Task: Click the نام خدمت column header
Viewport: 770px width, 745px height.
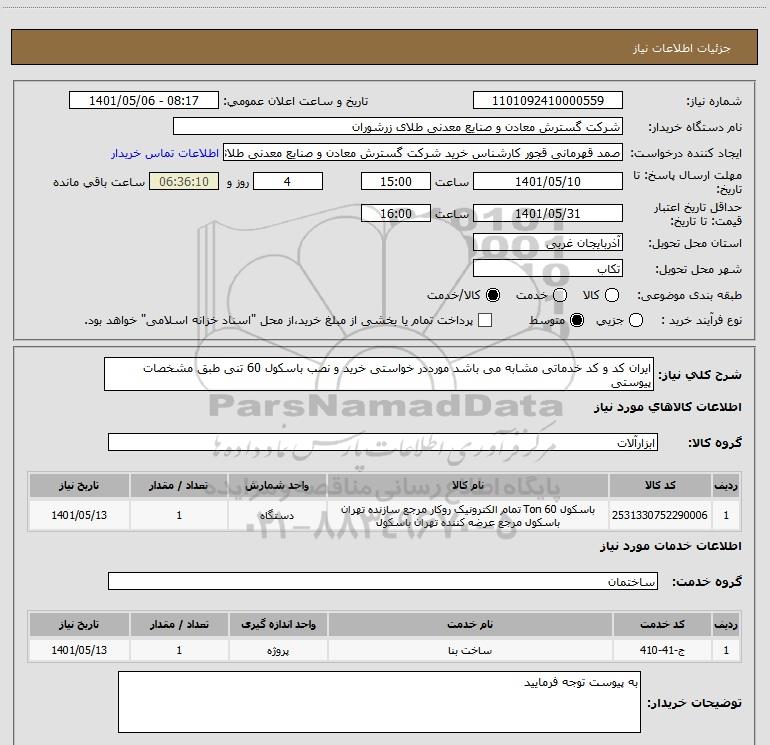Action: click(470, 624)
